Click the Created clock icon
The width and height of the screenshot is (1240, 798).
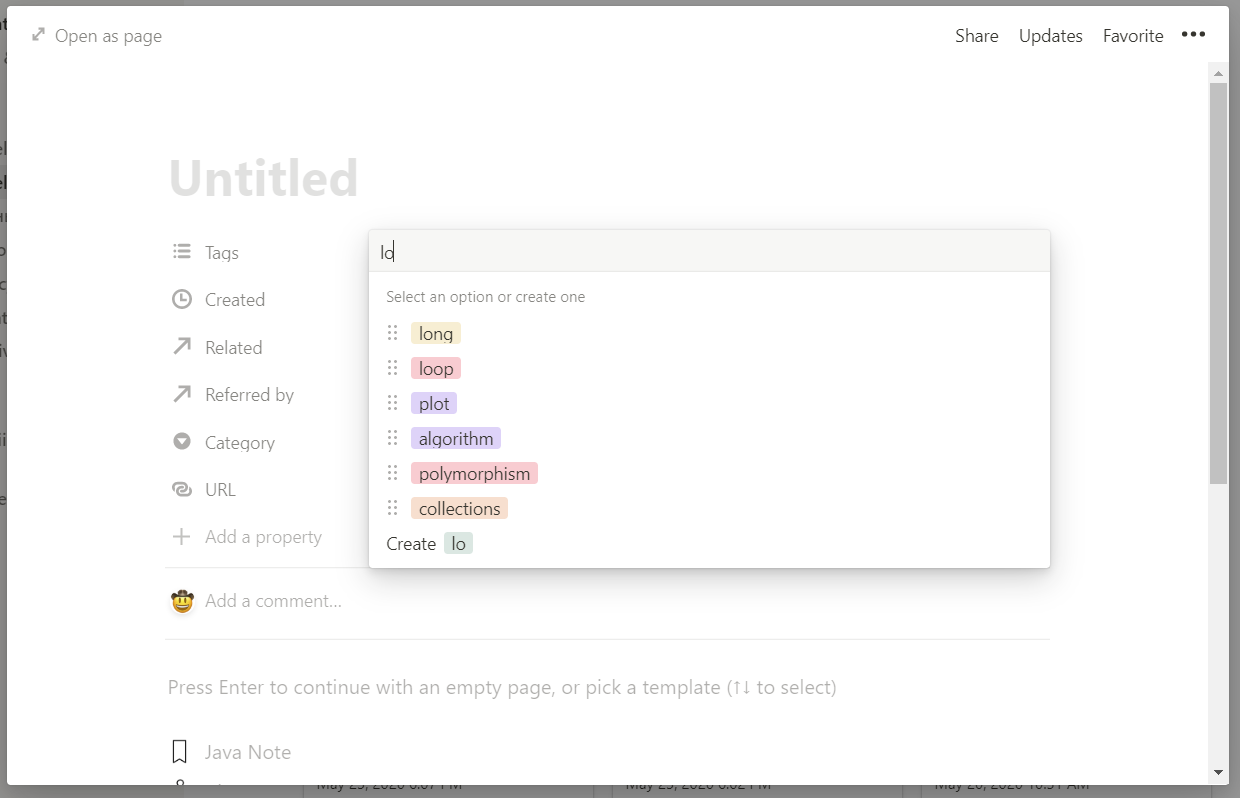pos(181,299)
